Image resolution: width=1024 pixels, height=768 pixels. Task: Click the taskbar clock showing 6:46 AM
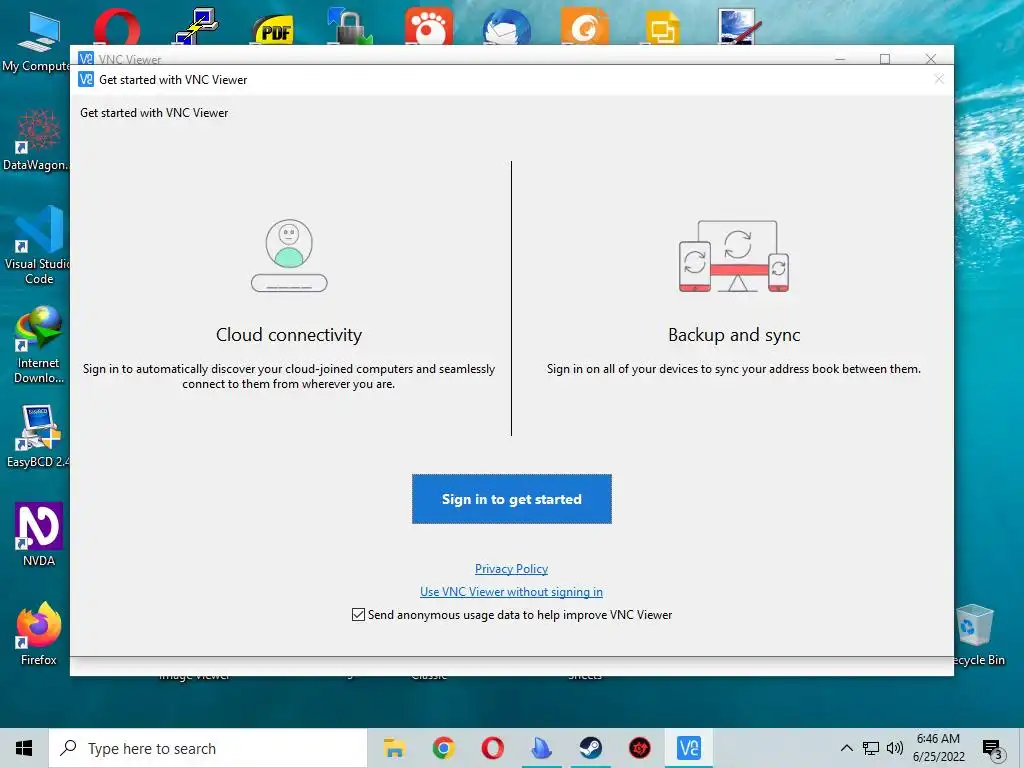[x=938, y=748]
